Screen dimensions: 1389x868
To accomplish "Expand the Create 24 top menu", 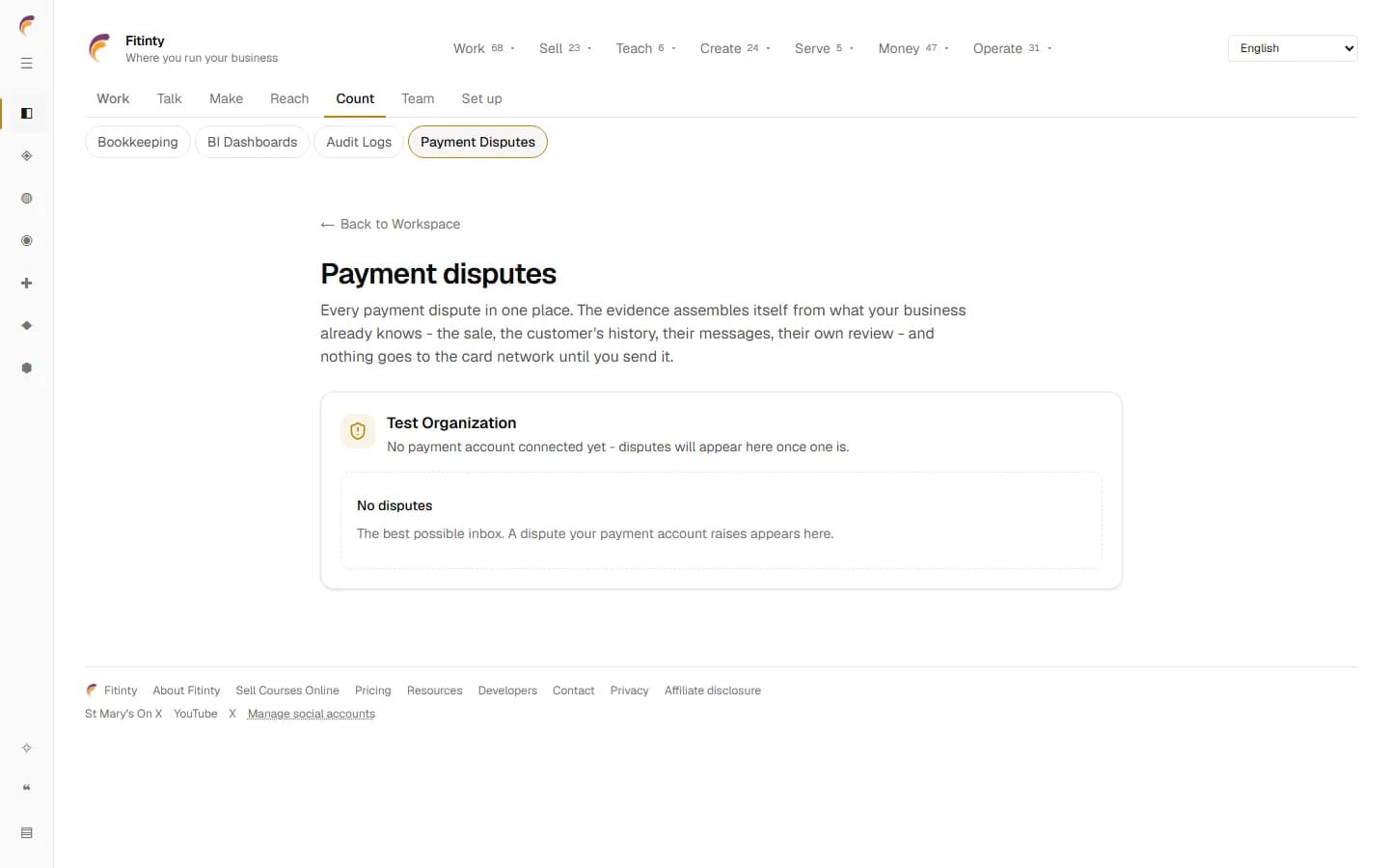I will click(735, 48).
